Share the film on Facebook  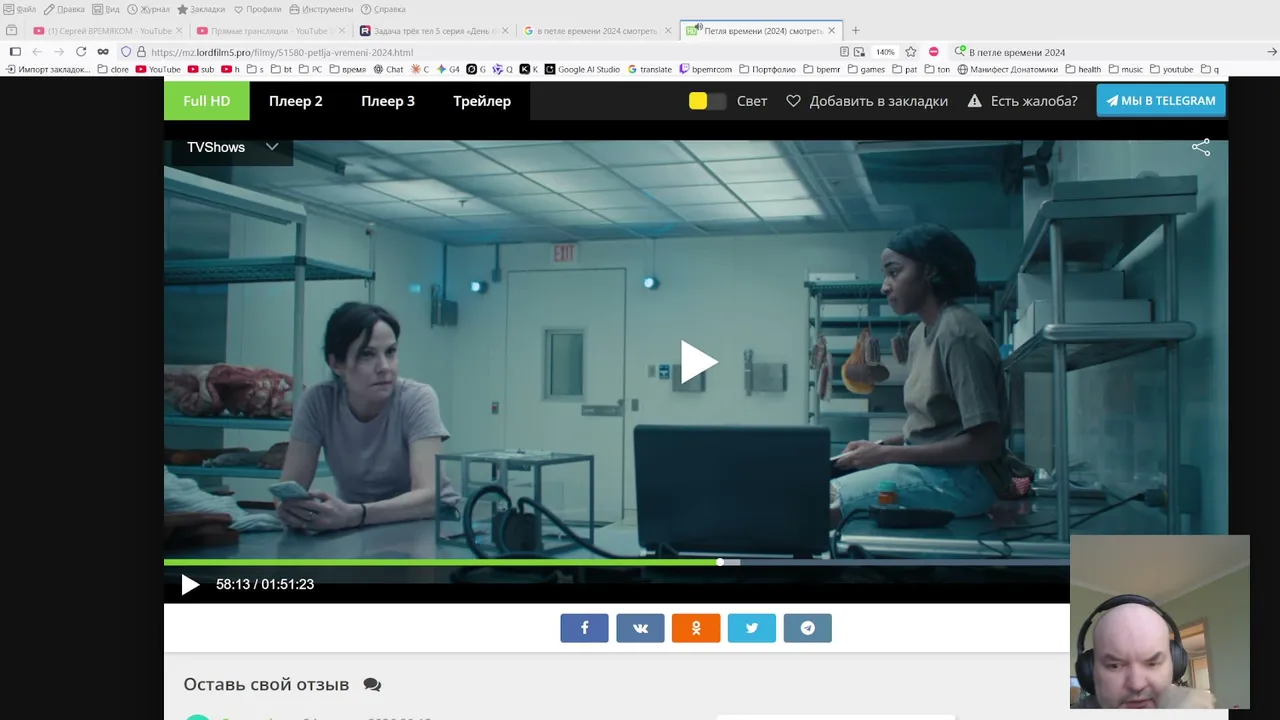coord(584,628)
